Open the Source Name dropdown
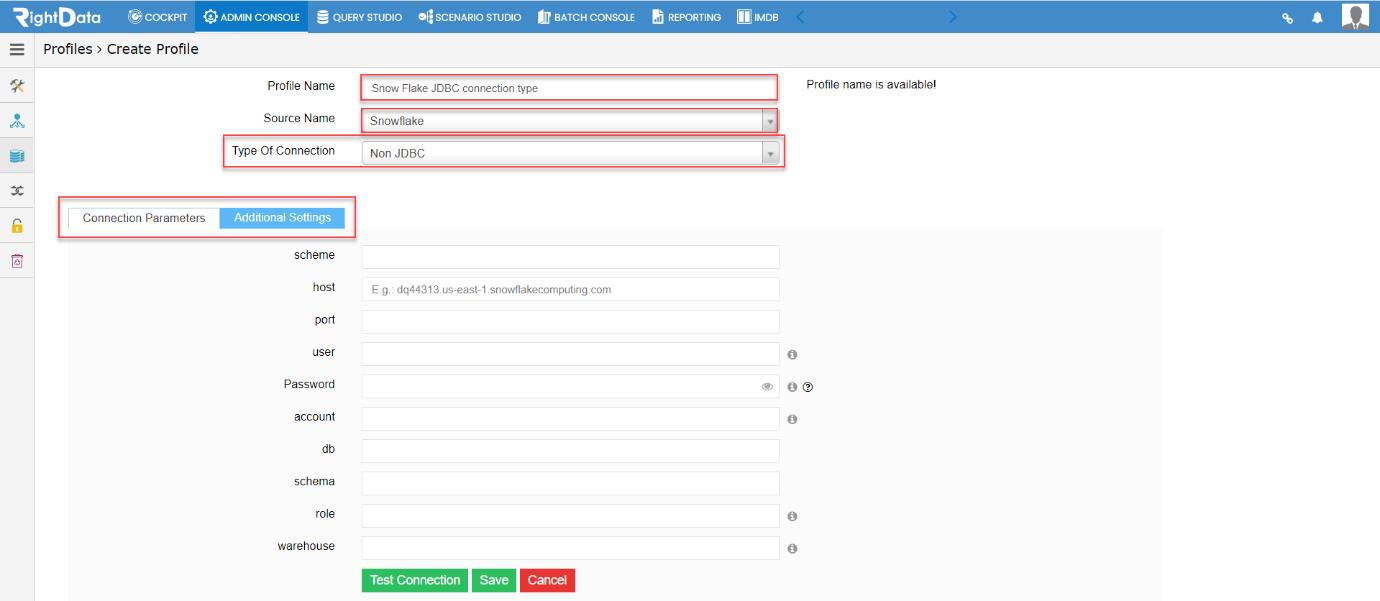 point(768,121)
